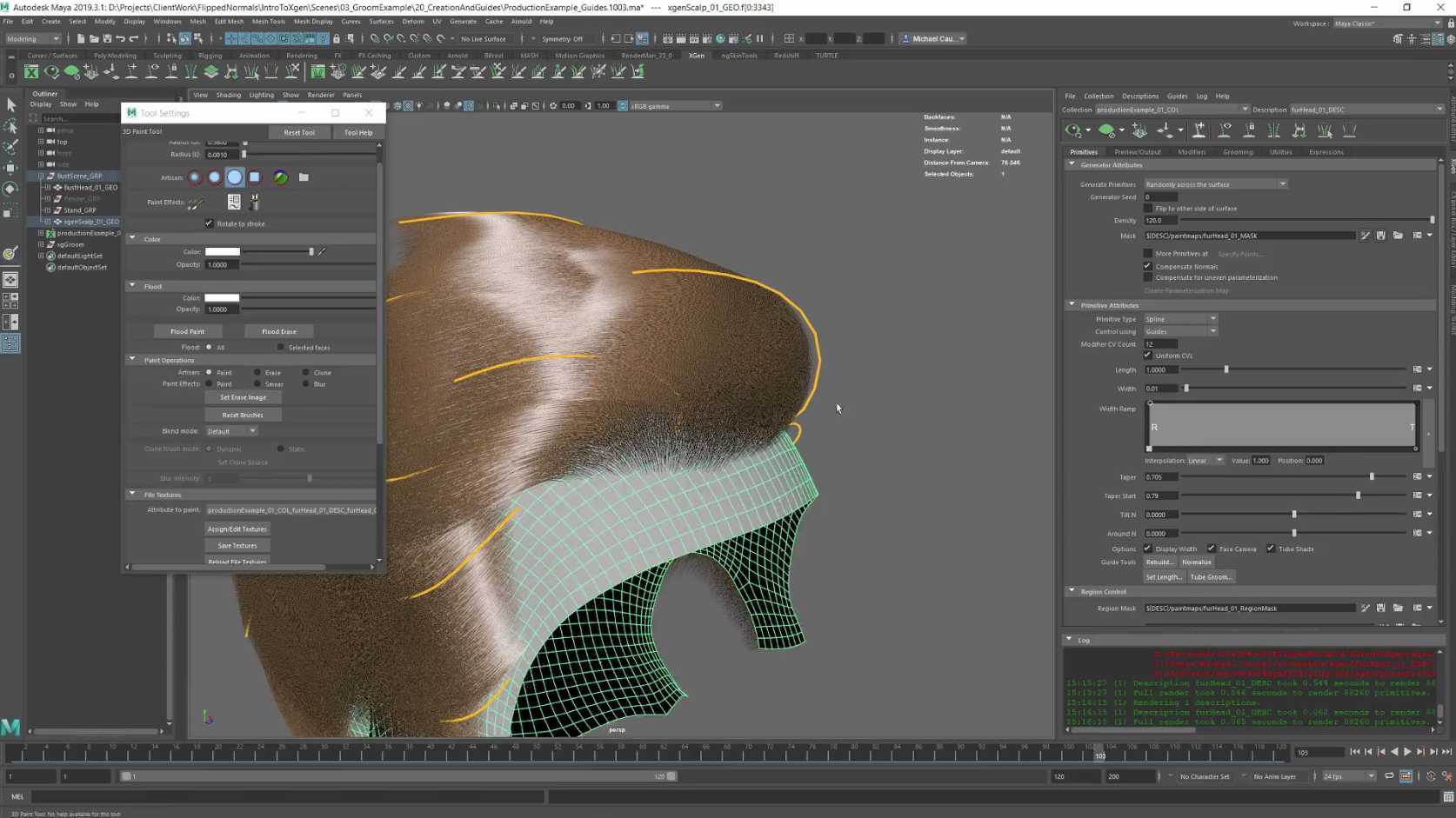Open the Blend mode dropdown
The height and width of the screenshot is (818, 1456).
pyautogui.click(x=231, y=431)
